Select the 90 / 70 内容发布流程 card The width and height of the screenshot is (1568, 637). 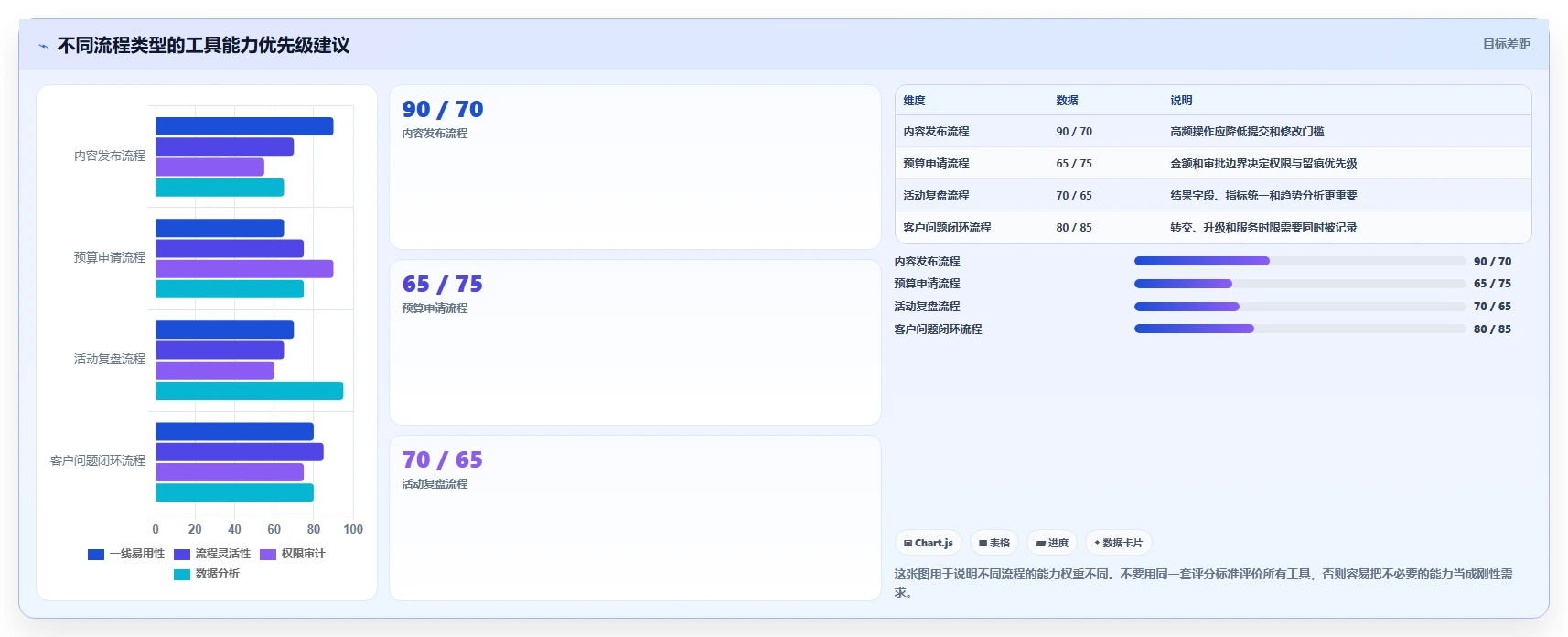click(x=635, y=167)
